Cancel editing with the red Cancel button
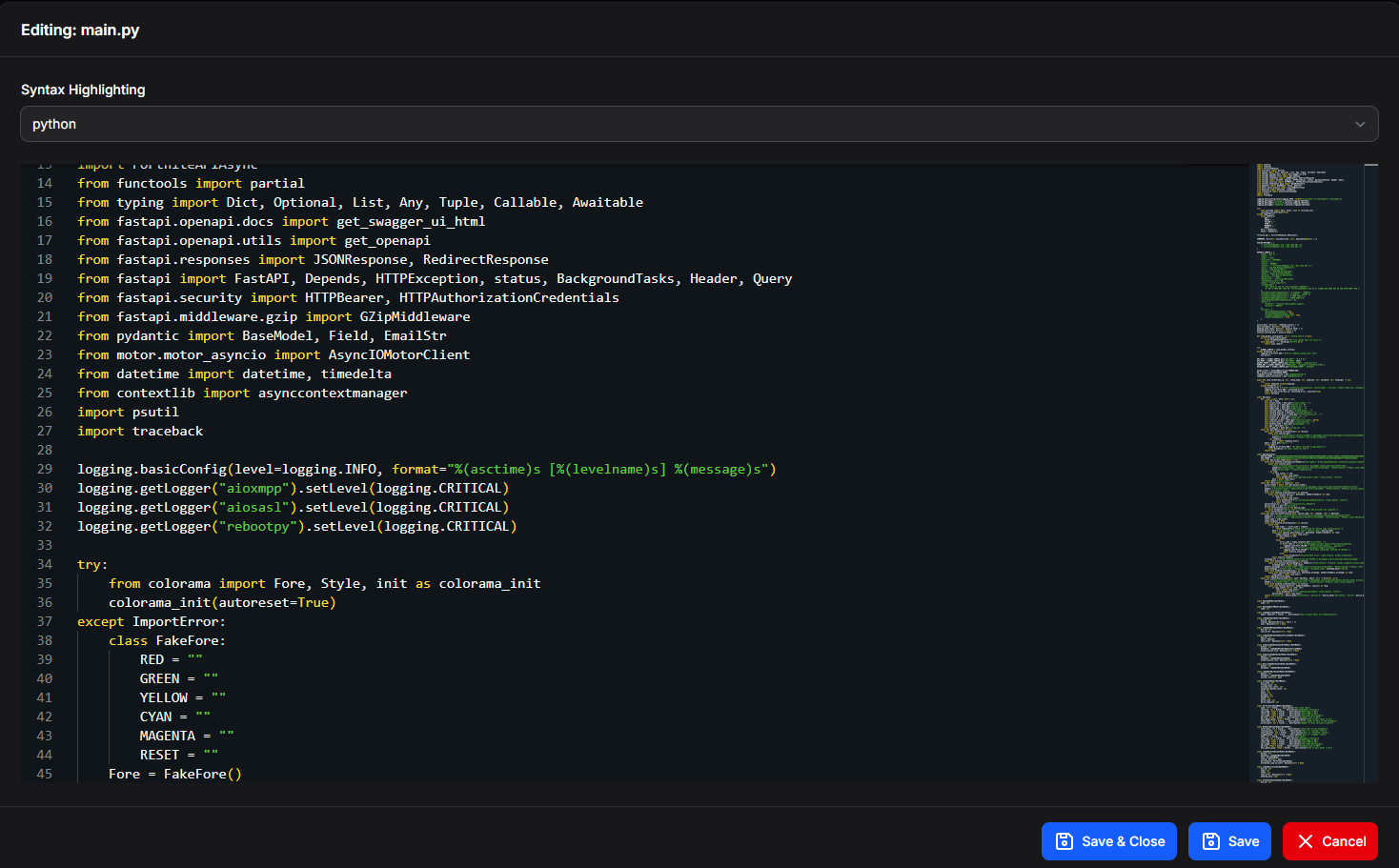Image resolution: width=1399 pixels, height=868 pixels. (1330, 841)
